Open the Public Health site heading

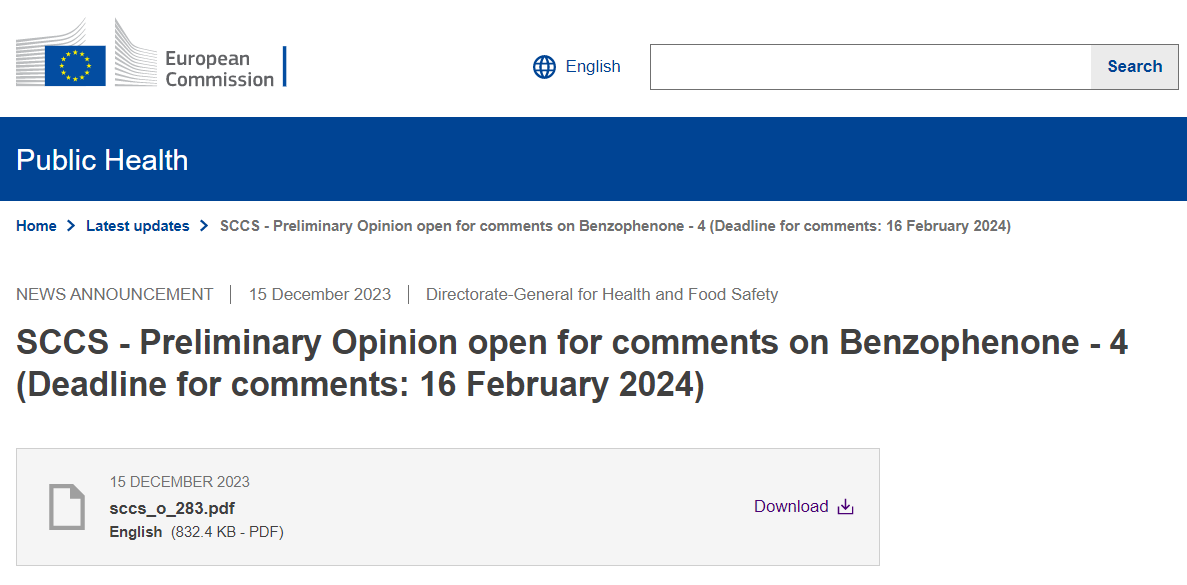point(102,160)
